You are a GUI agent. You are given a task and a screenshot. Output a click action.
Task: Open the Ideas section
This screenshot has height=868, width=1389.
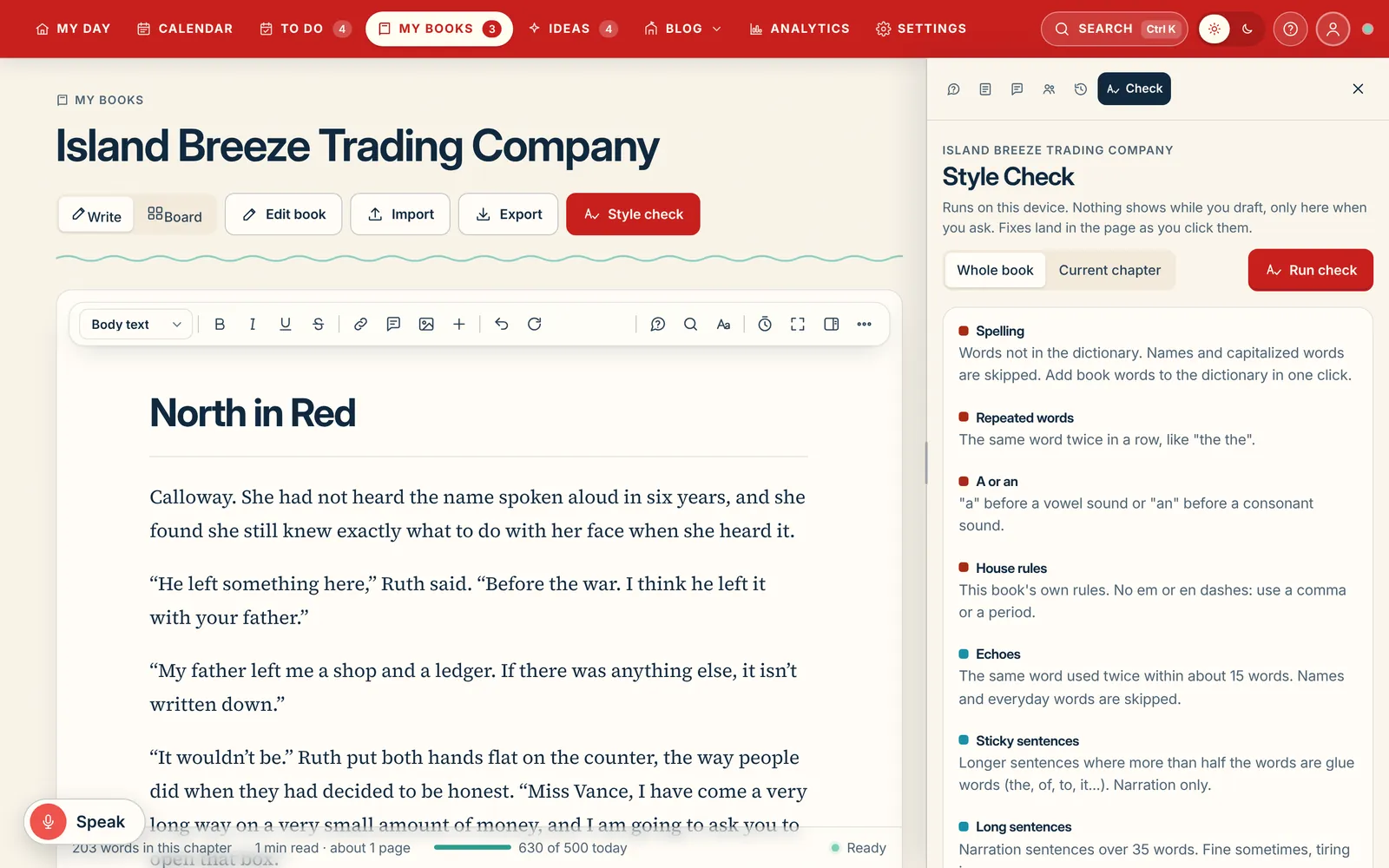pyautogui.click(x=573, y=29)
